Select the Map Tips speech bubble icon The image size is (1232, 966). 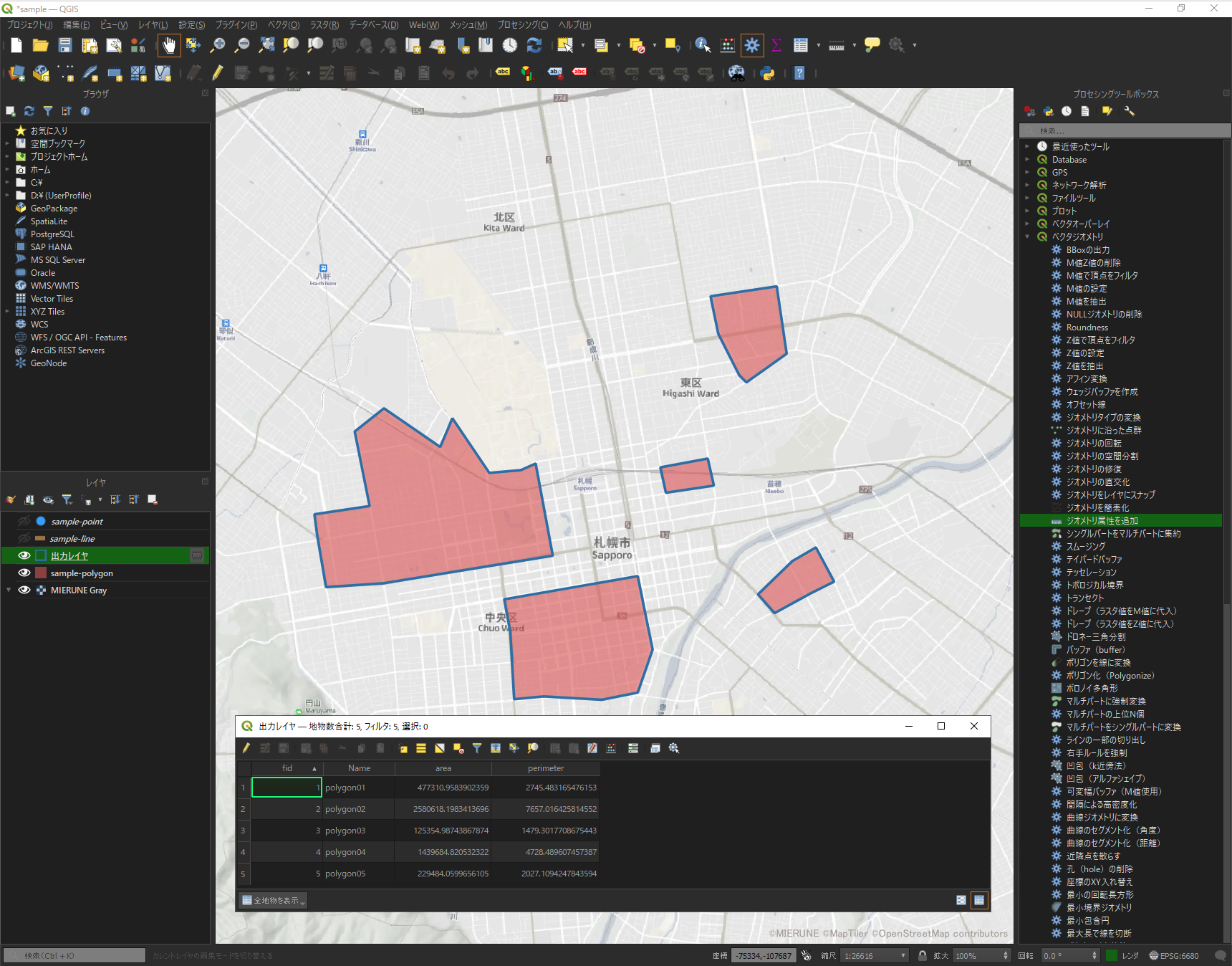click(x=872, y=45)
